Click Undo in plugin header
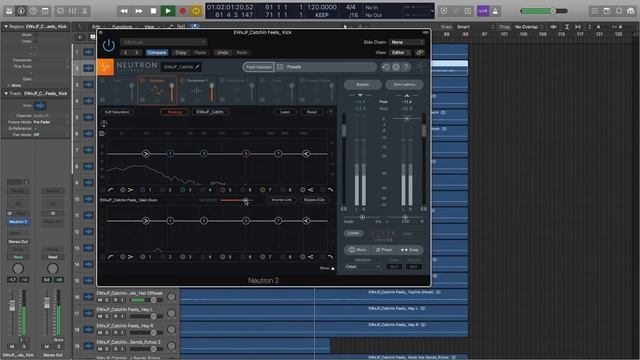This screenshot has width=640, height=360. coord(222,53)
